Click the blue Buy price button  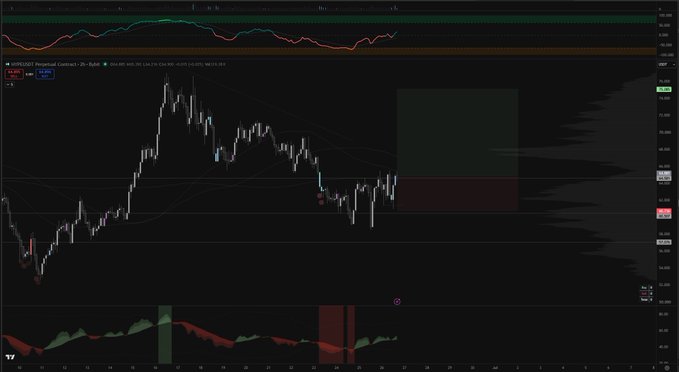(x=45, y=74)
